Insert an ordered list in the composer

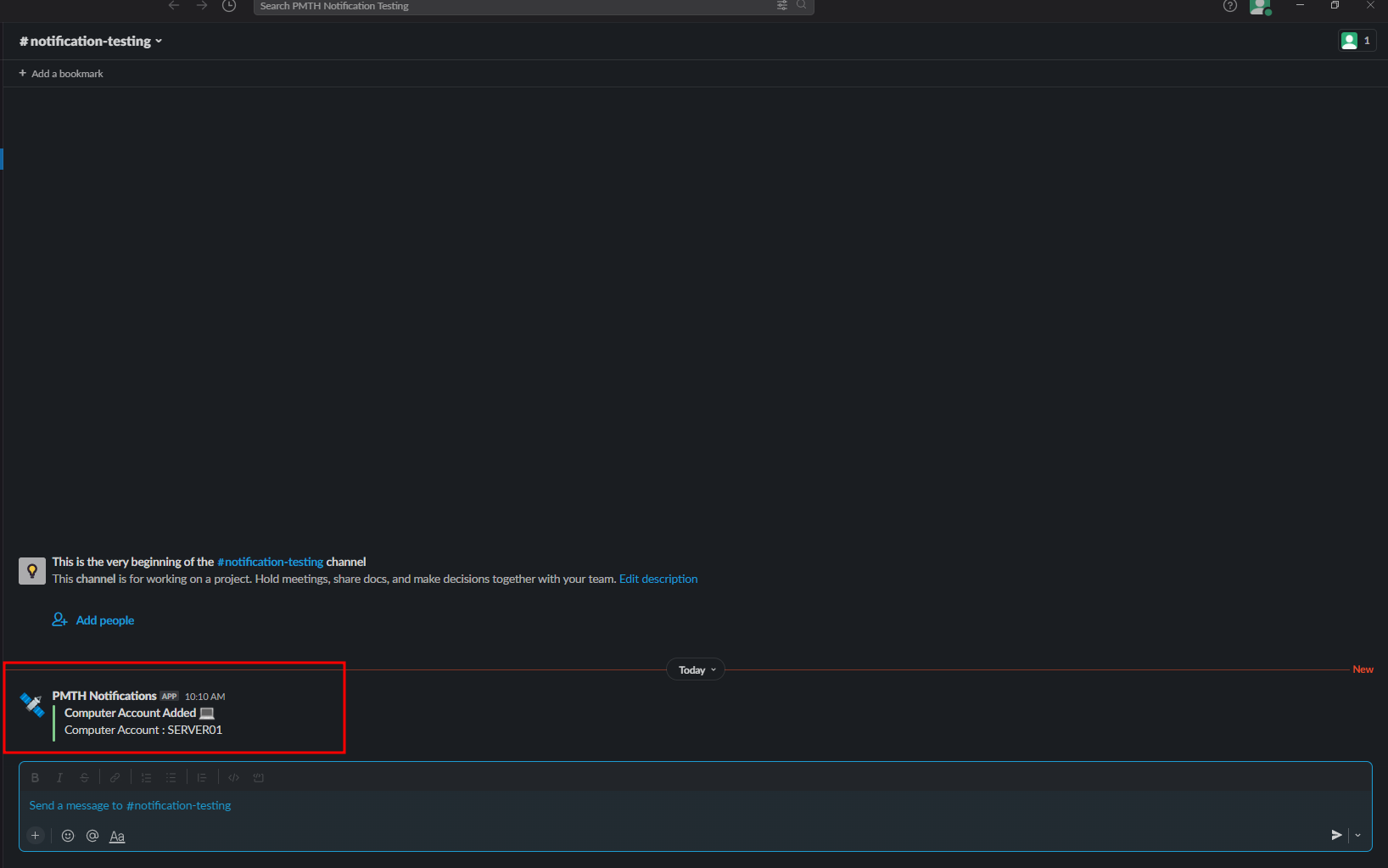(146, 777)
